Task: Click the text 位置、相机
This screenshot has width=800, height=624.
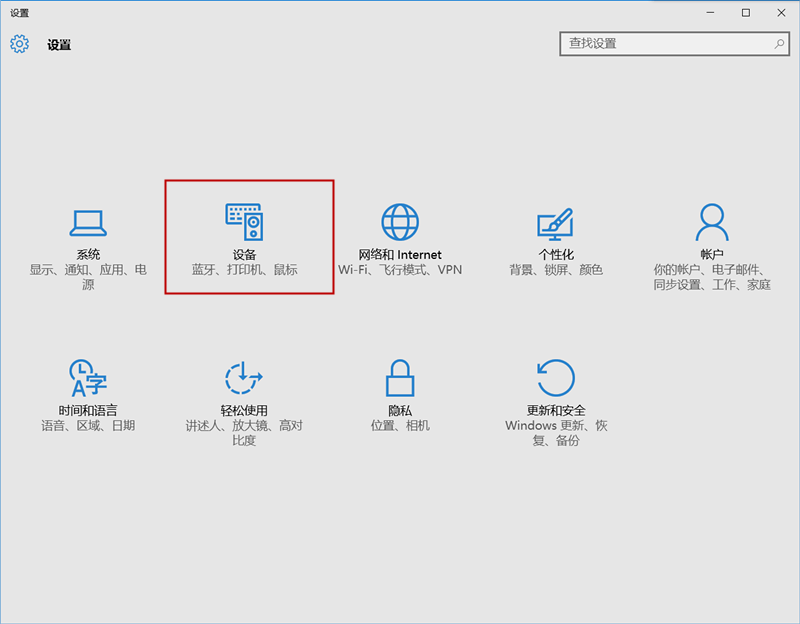Action: click(x=400, y=425)
